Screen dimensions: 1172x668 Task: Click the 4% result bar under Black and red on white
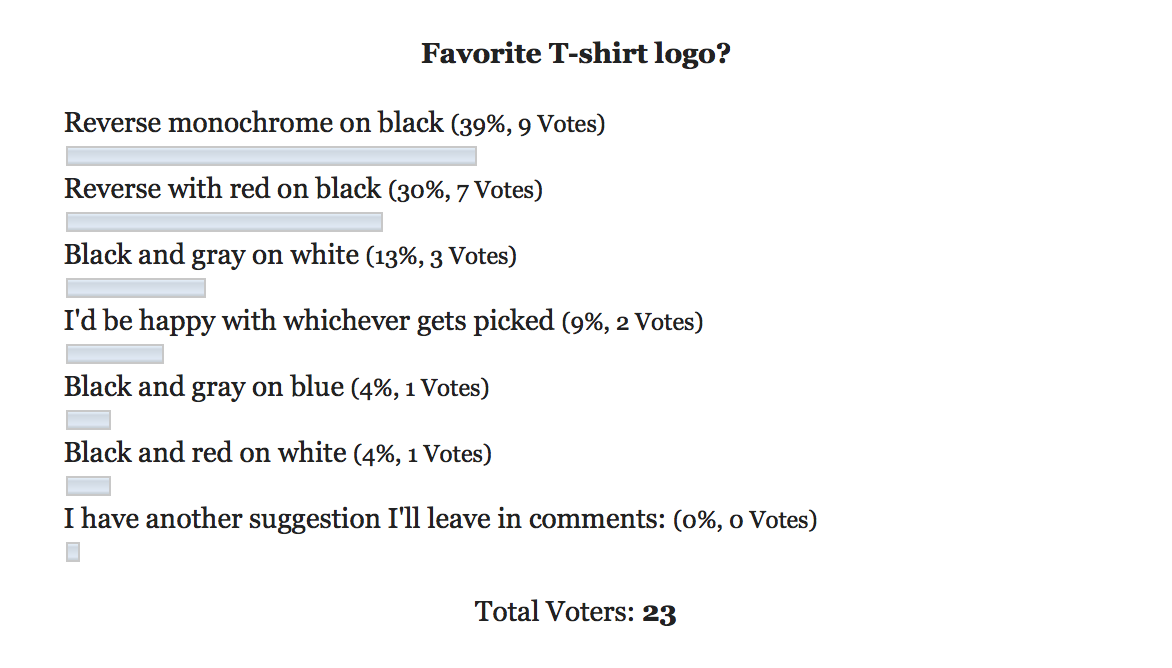[88, 486]
